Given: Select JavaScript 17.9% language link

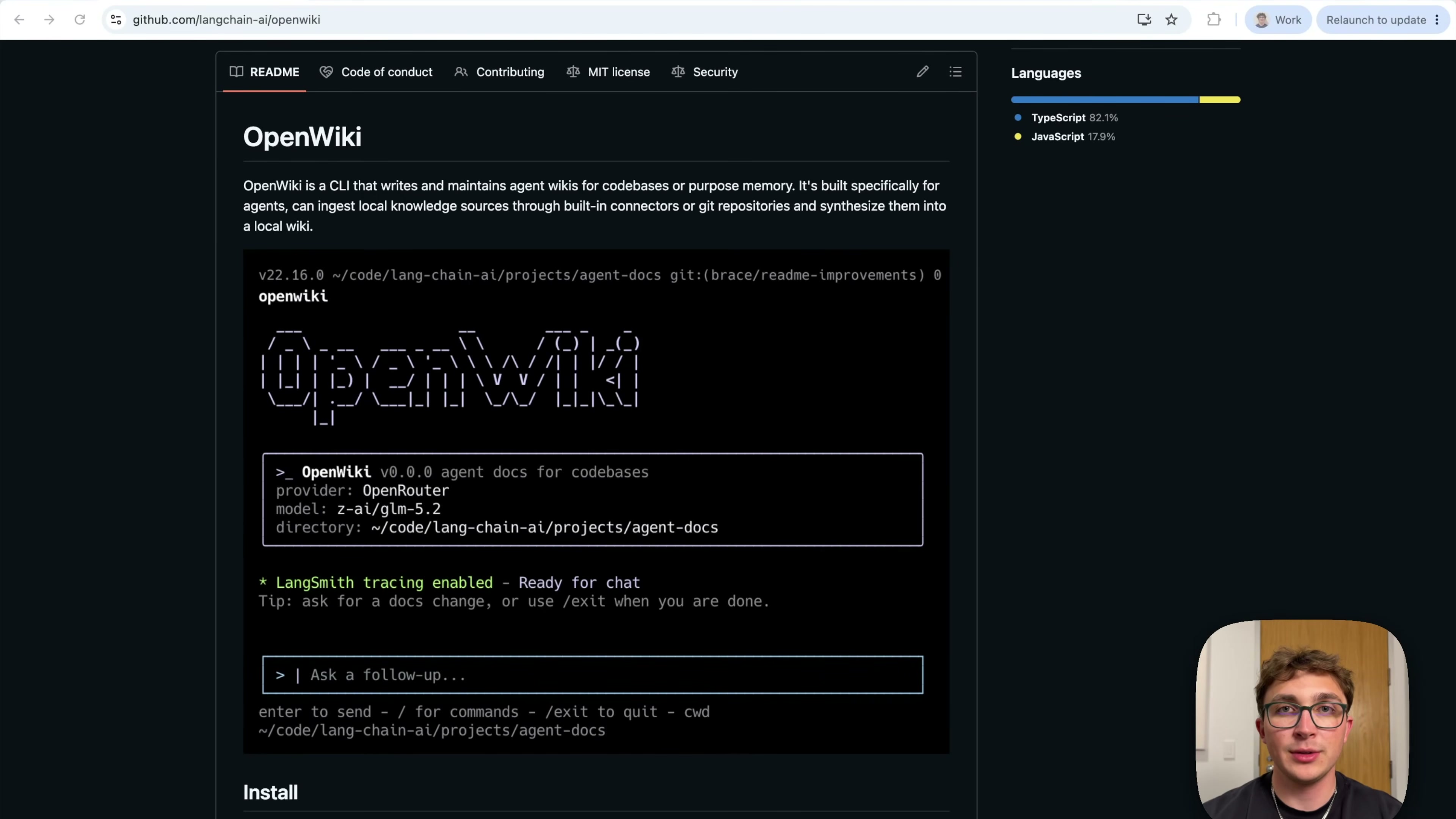Looking at the screenshot, I should click(x=1073, y=137).
